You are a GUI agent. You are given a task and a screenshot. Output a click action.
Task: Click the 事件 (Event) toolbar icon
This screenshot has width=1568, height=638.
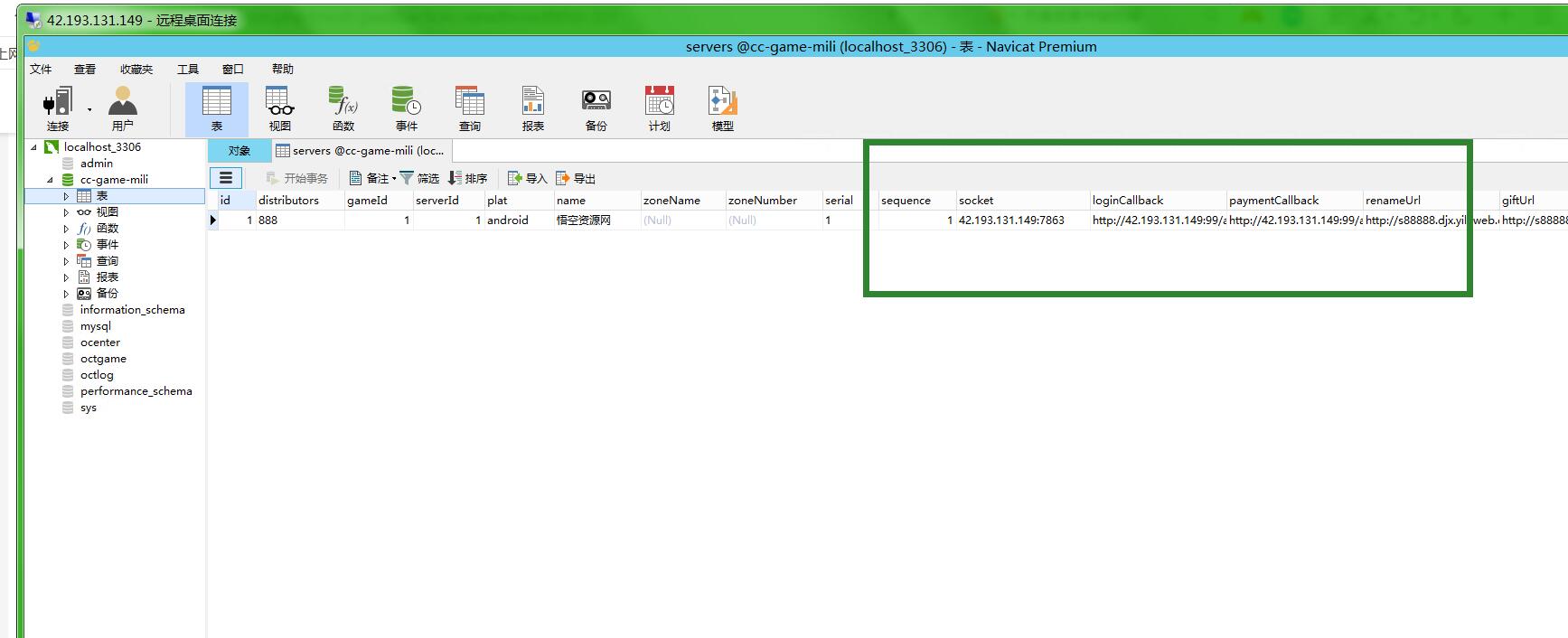coord(407,108)
